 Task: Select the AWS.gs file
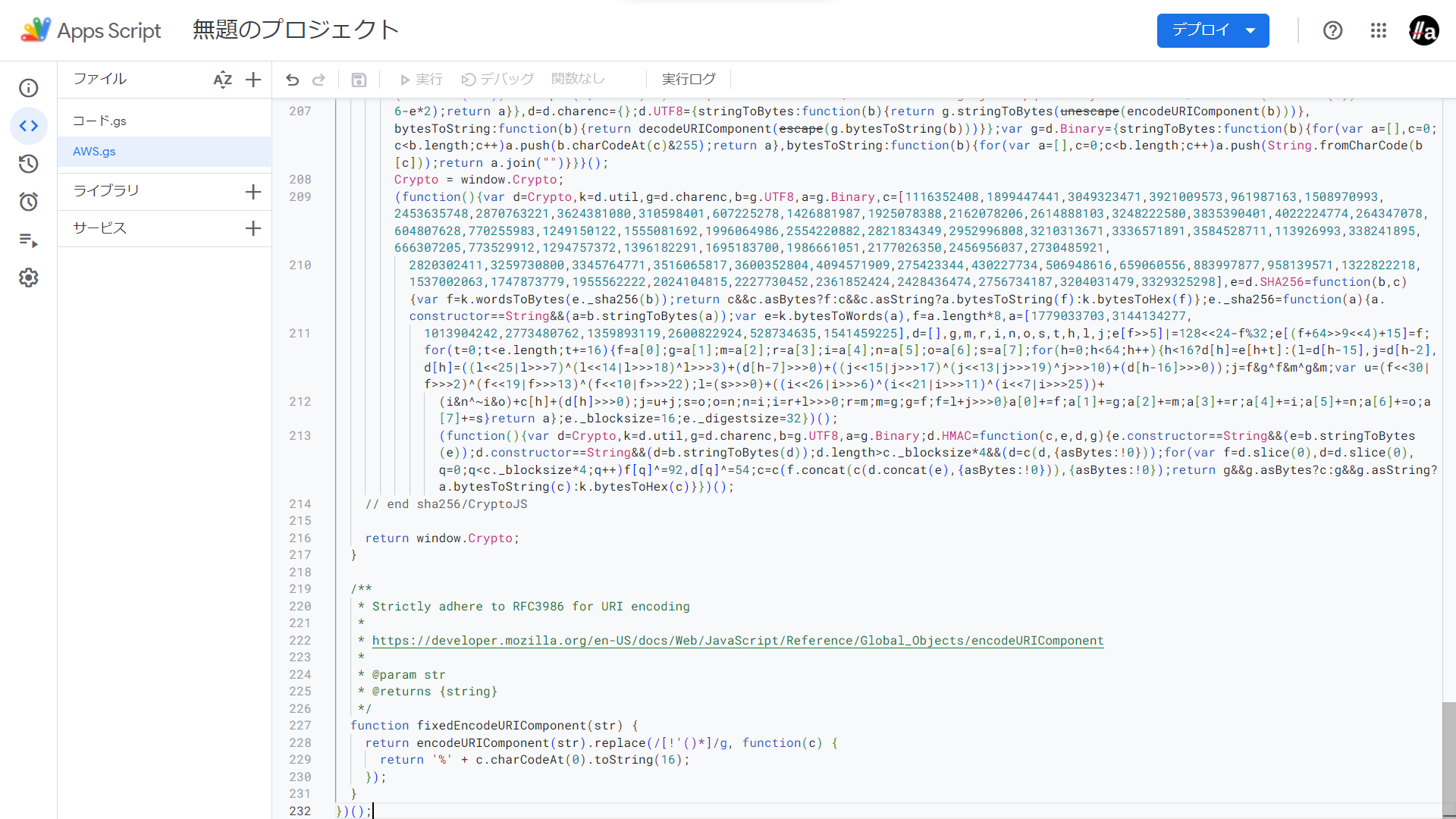[94, 152]
